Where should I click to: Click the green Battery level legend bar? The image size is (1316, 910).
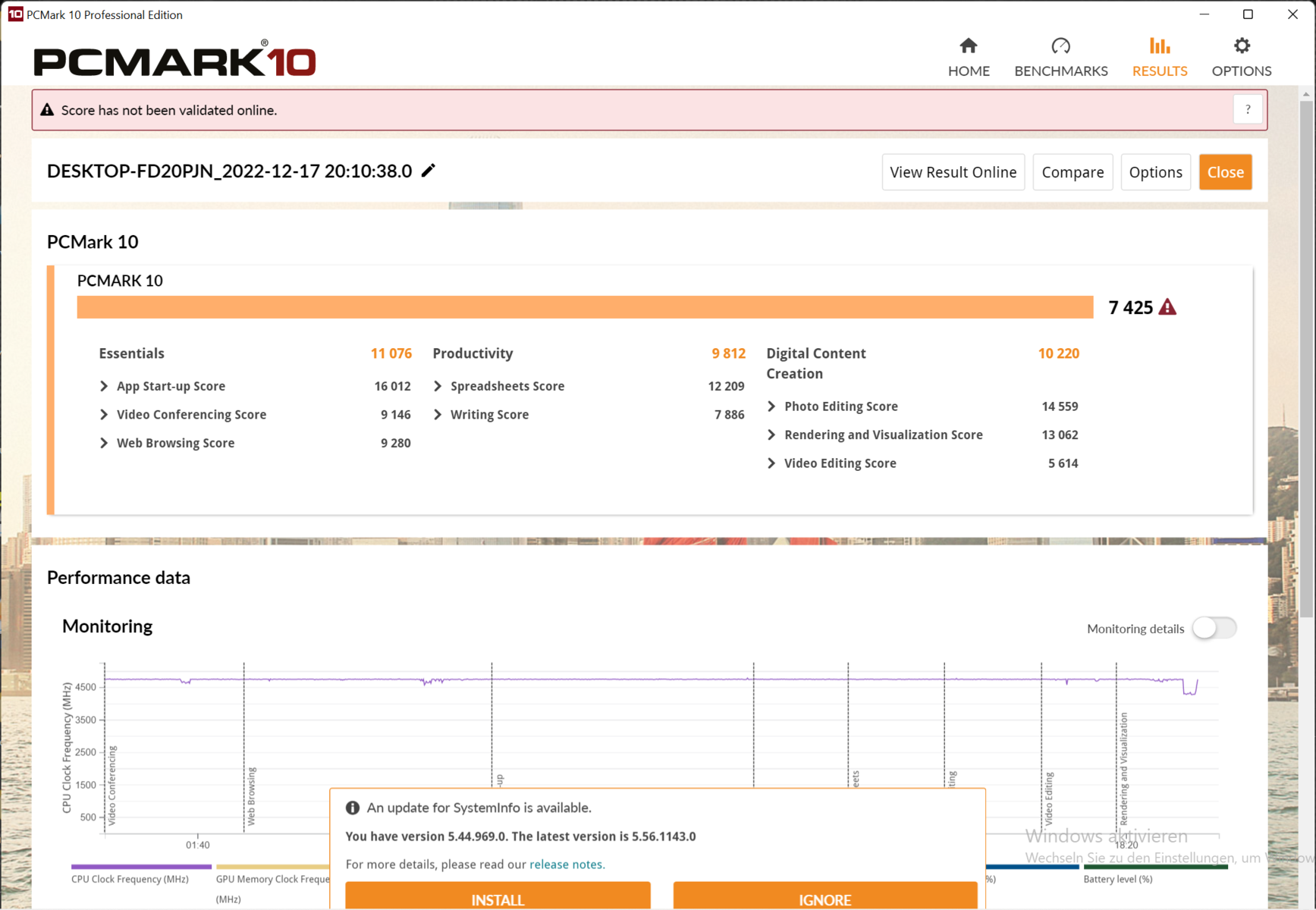point(1156,866)
